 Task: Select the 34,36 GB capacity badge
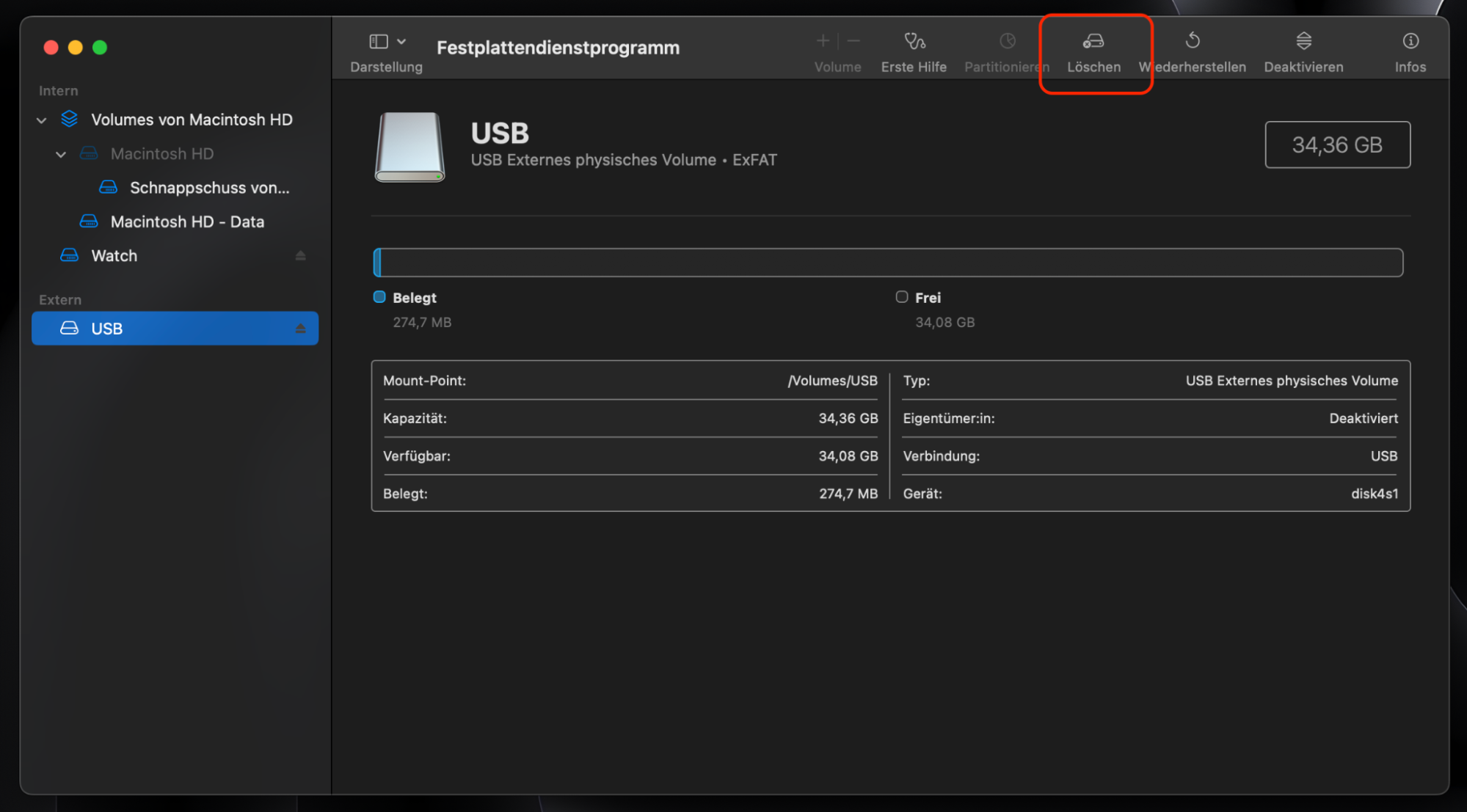tap(1337, 145)
